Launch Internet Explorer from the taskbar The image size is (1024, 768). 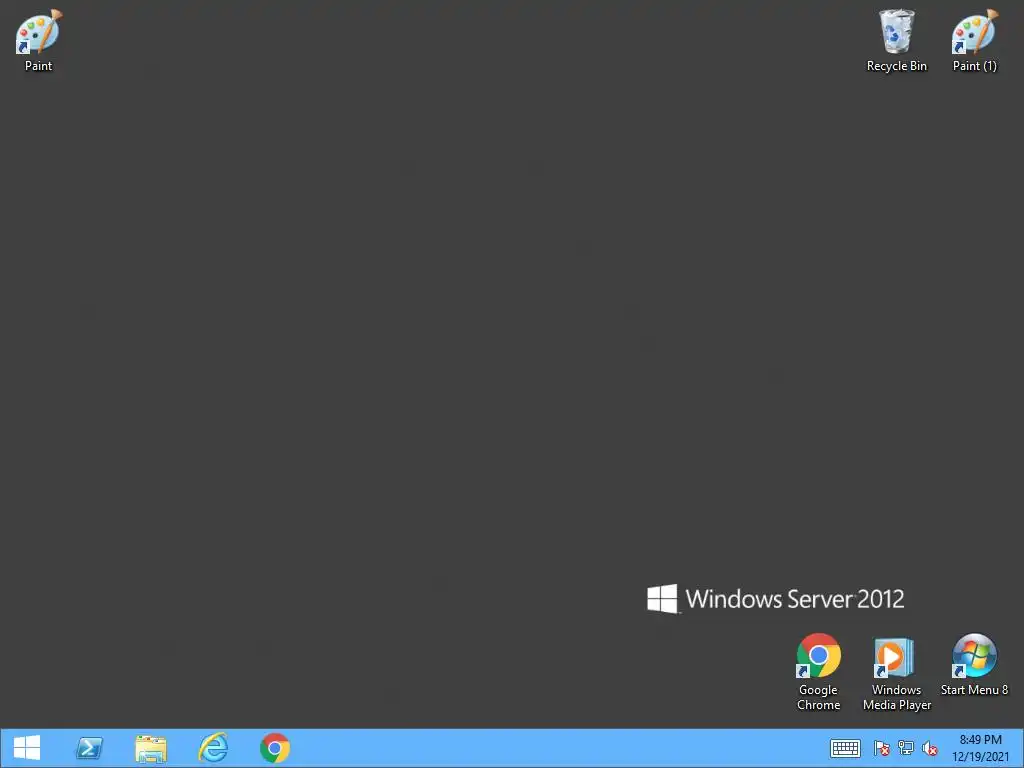213,748
